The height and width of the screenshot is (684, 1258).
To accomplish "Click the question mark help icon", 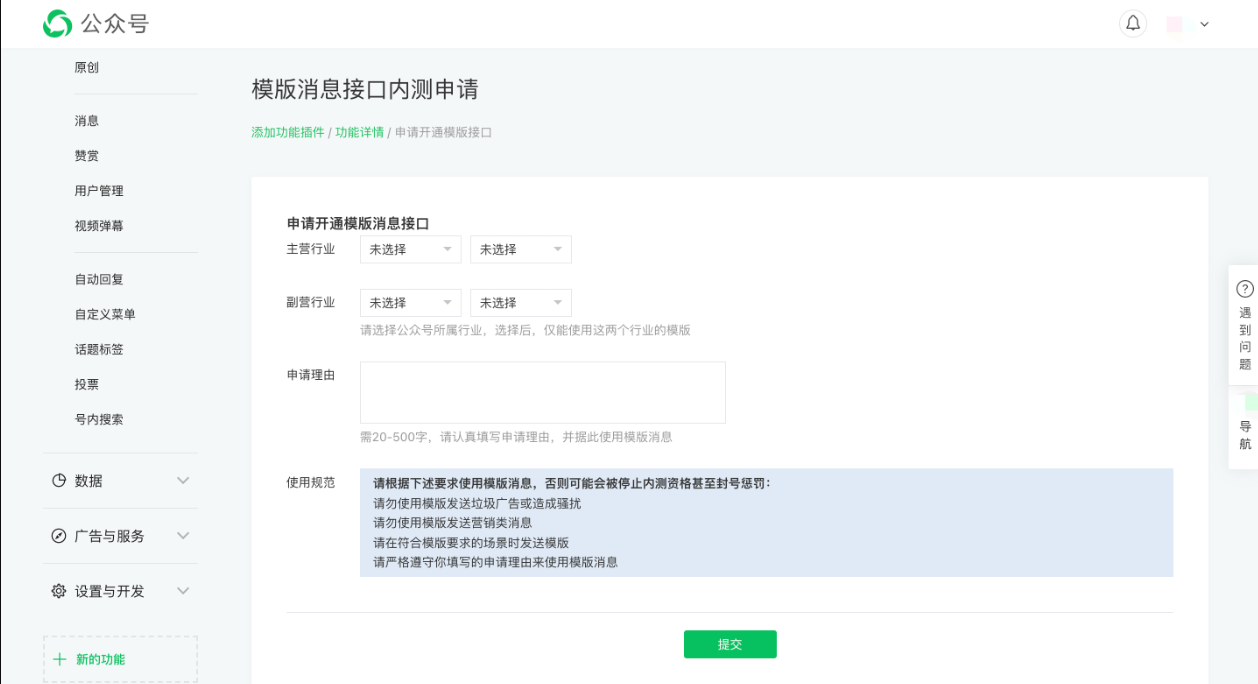I will [1245, 289].
